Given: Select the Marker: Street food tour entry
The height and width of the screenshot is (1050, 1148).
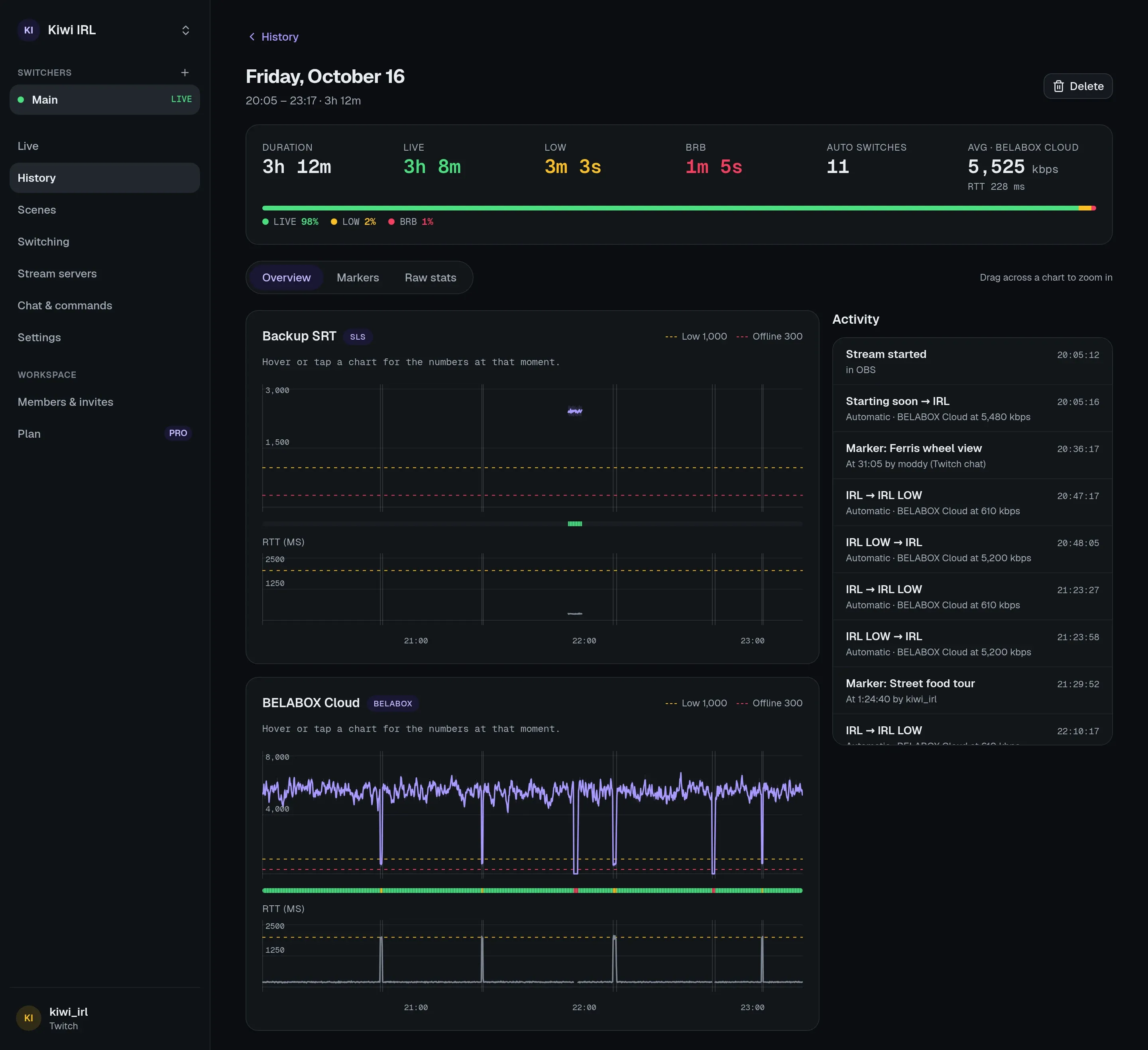Looking at the screenshot, I should [972, 691].
